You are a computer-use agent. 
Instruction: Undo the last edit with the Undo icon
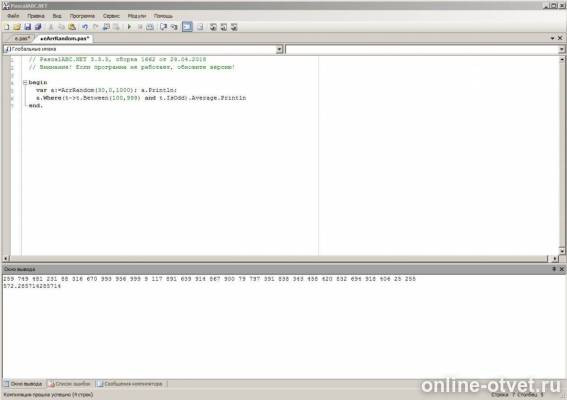[85, 27]
